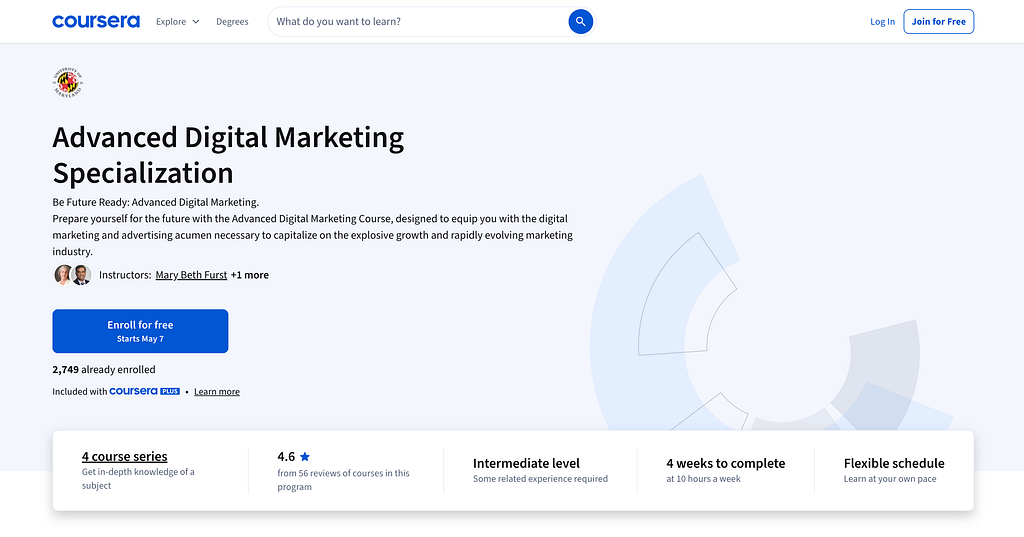
Task: Click the Join for Free button
Action: [x=938, y=22]
